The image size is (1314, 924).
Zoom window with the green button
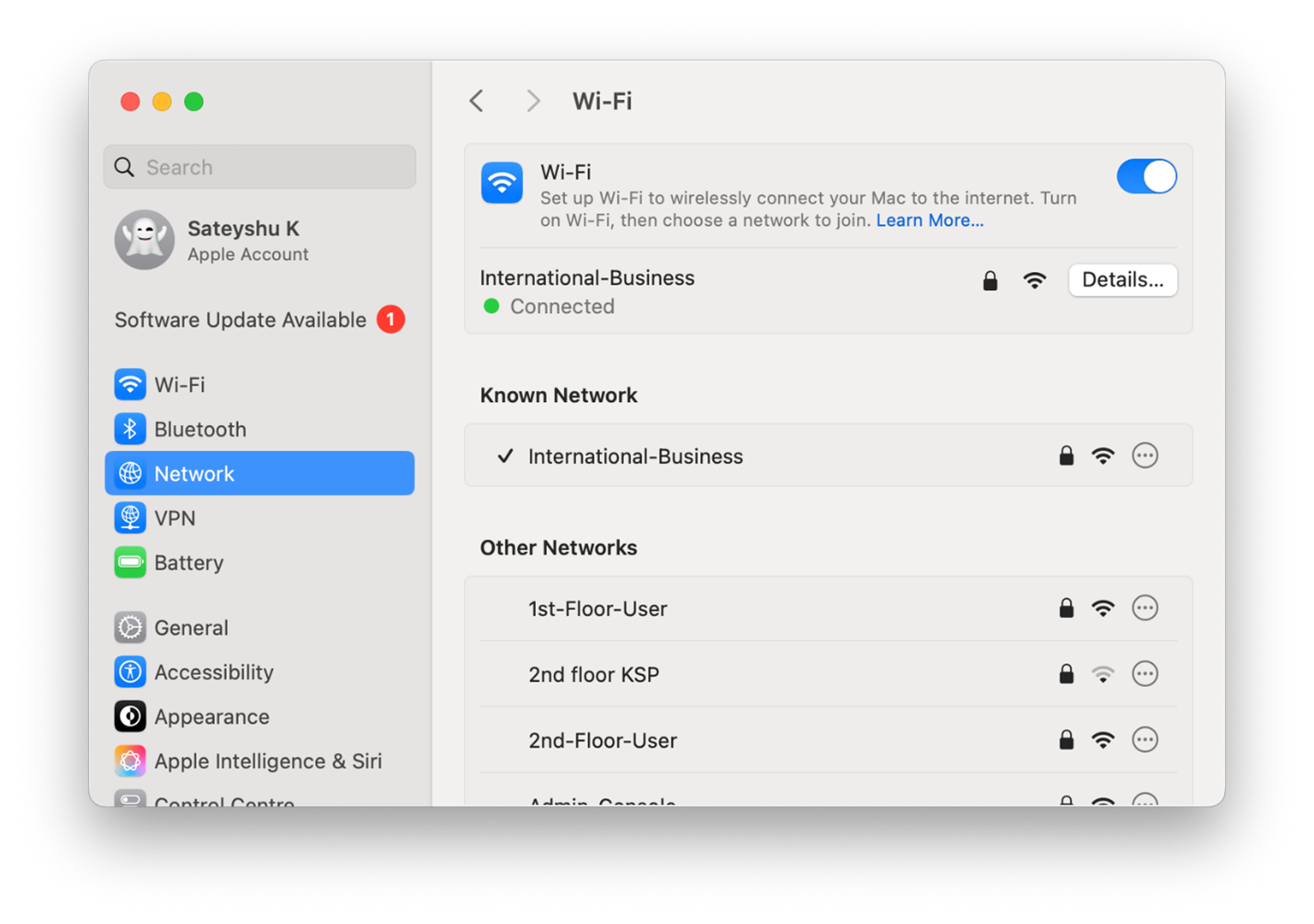click(194, 101)
